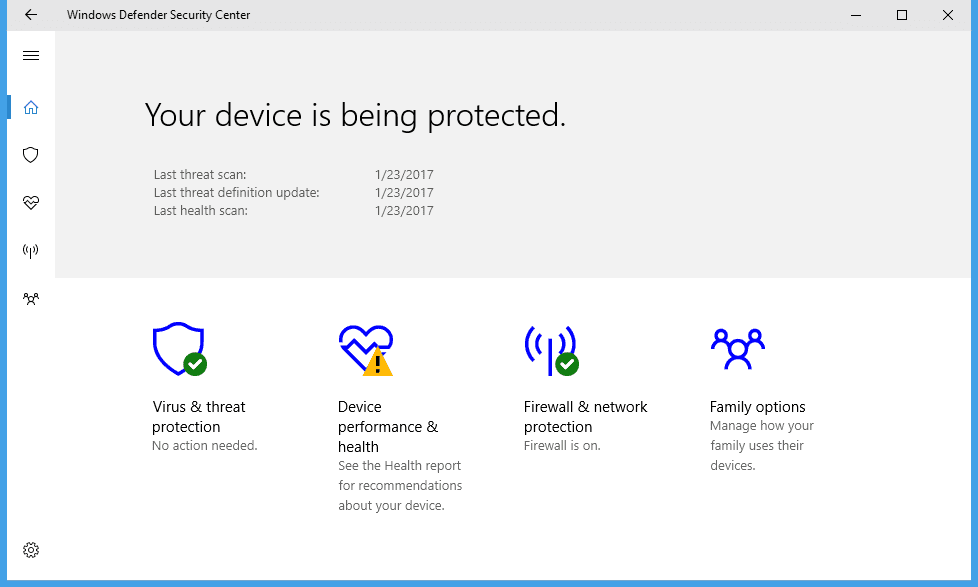Open the heart icon for Device performance
The height and width of the screenshot is (587, 978).
click(362, 345)
